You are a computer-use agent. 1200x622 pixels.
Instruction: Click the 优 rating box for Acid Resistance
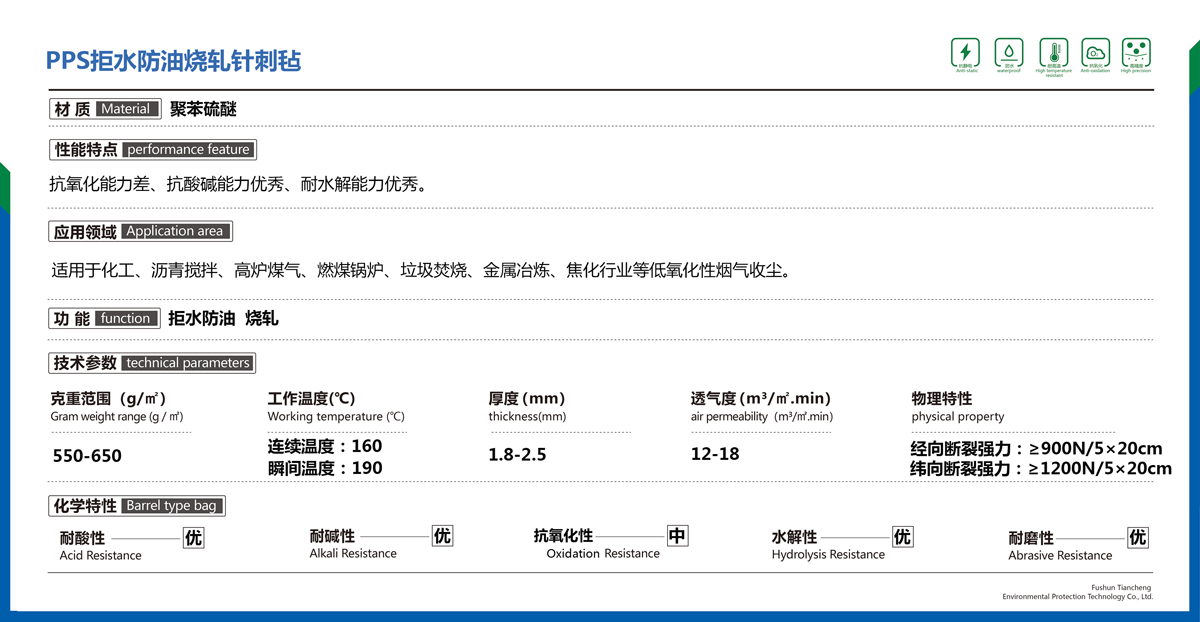pyautogui.click(x=193, y=538)
